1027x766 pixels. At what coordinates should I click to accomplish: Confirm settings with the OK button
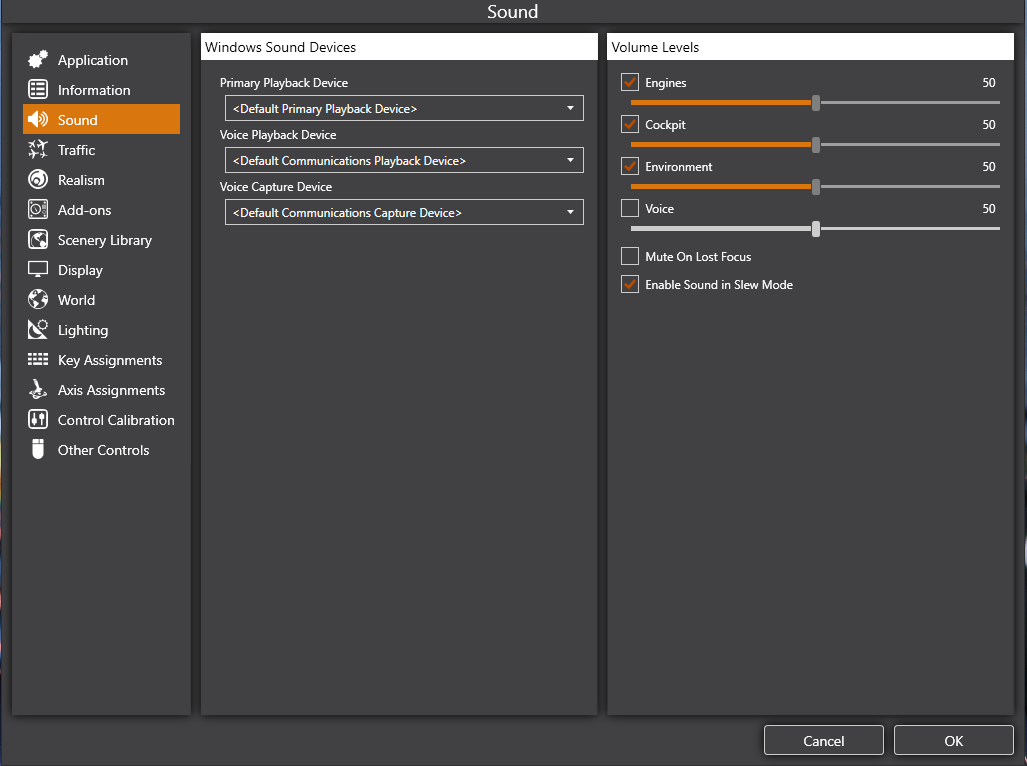pos(953,741)
